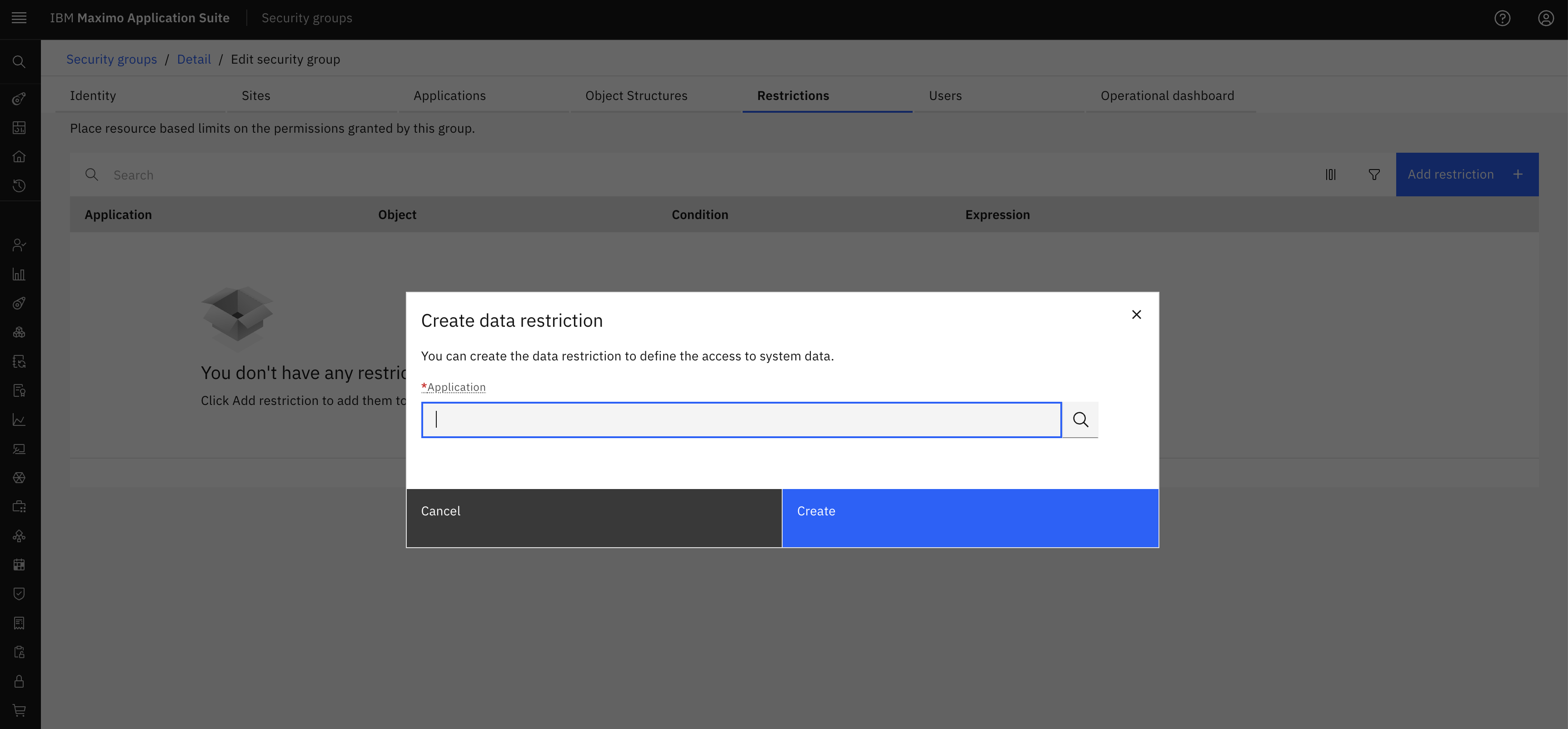Click the Object column header
This screenshot has height=729, width=1568.
[x=397, y=214]
